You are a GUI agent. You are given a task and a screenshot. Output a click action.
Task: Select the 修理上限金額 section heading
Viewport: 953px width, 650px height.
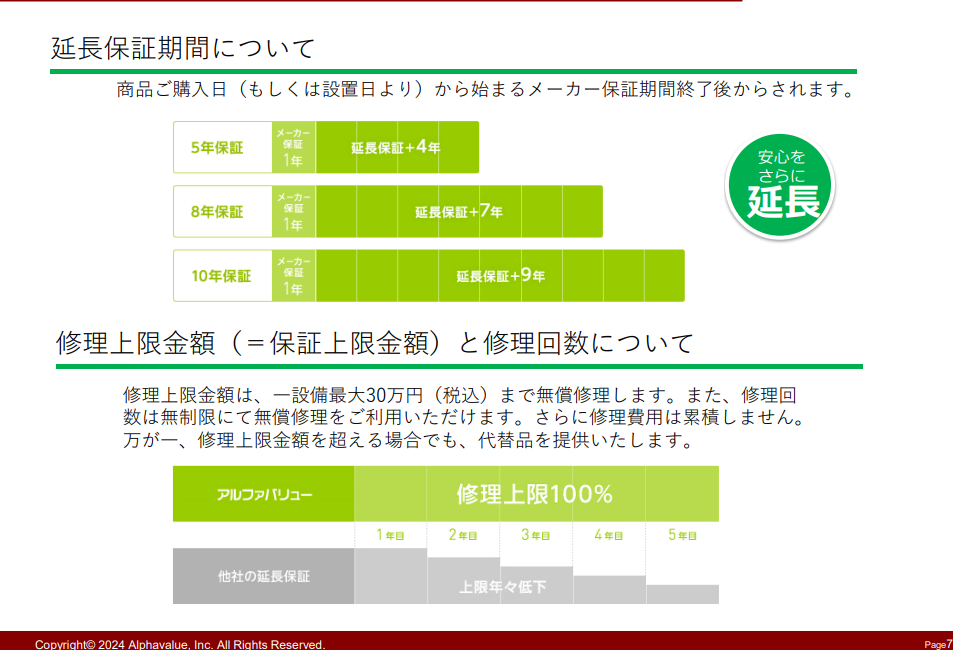coord(374,344)
